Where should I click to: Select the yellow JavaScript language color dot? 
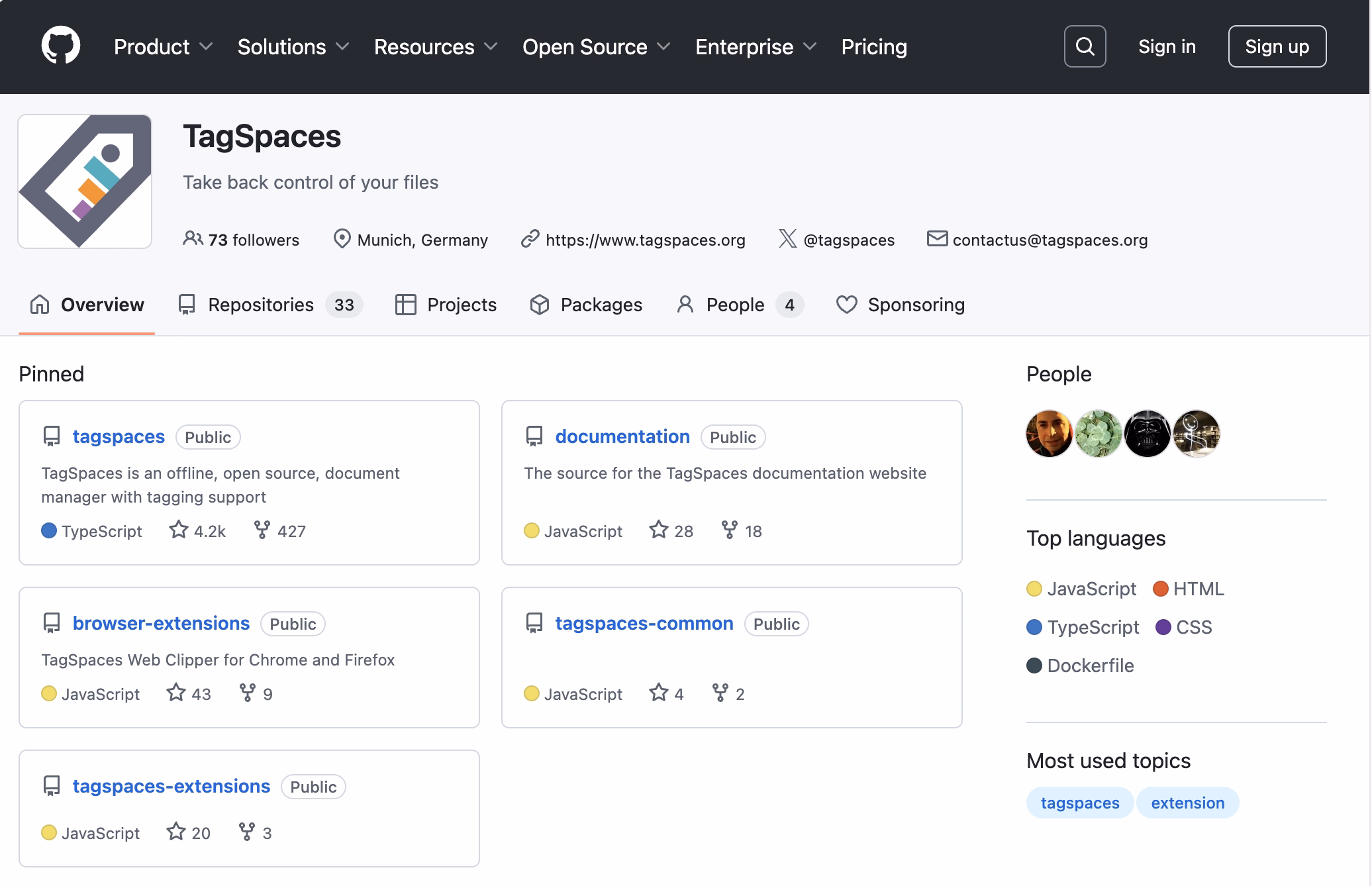[x=1034, y=589]
